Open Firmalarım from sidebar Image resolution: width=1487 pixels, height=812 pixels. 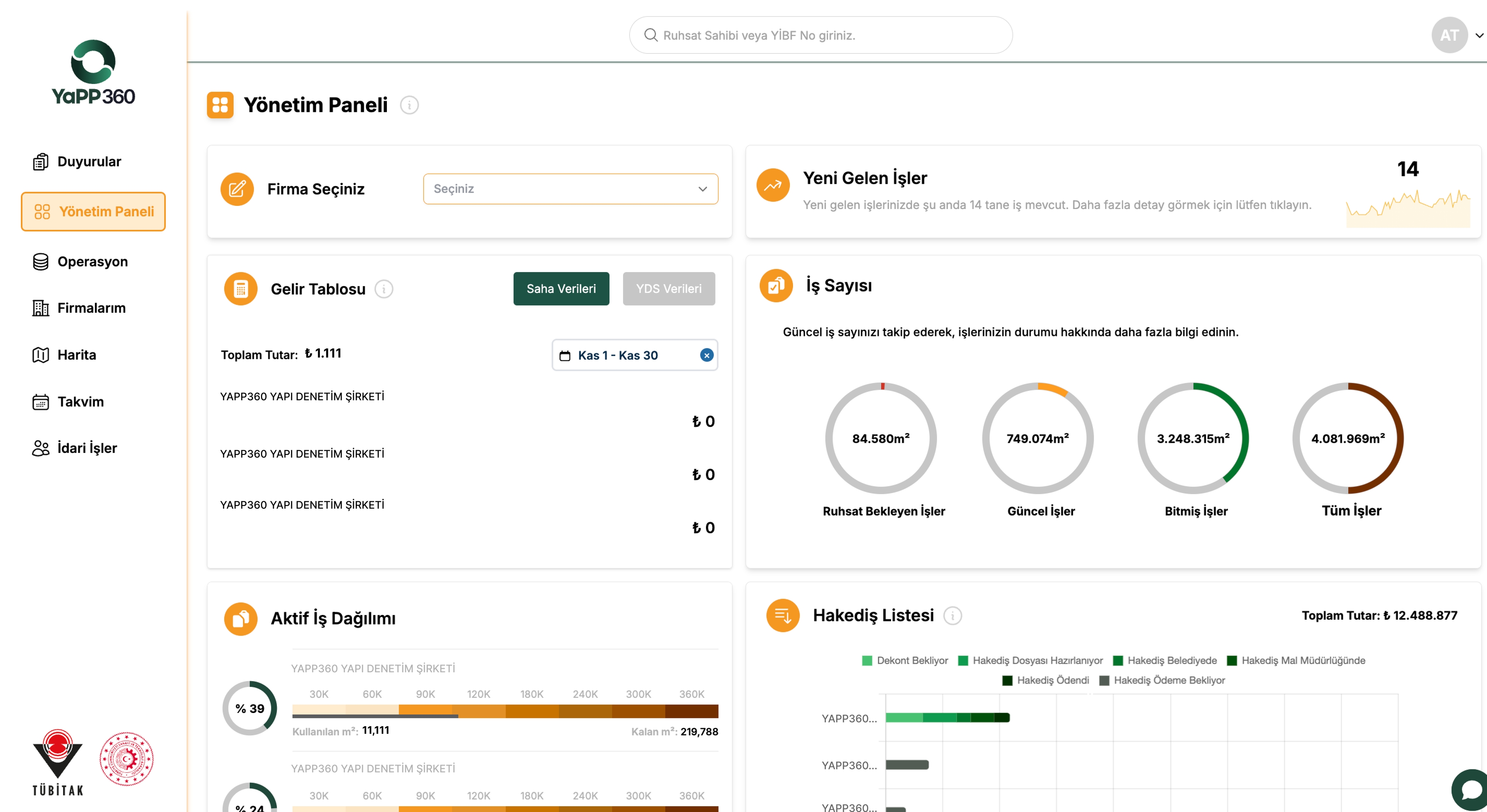pyautogui.click(x=79, y=308)
